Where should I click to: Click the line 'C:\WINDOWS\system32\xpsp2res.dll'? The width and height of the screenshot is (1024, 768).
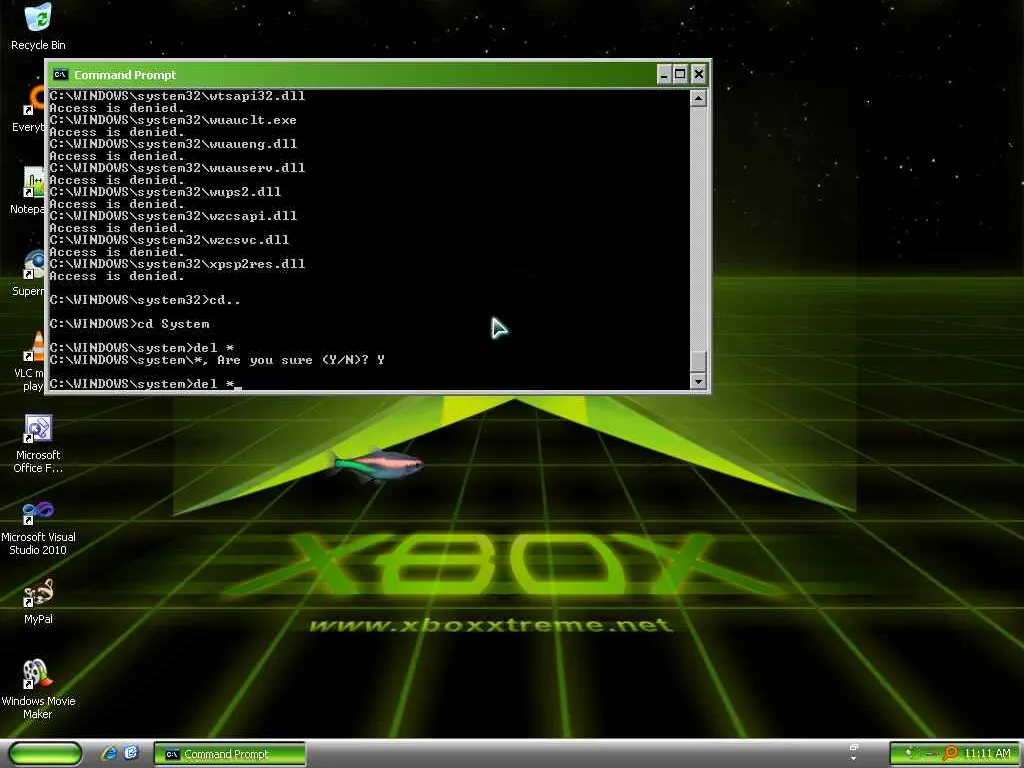[x=177, y=264]
